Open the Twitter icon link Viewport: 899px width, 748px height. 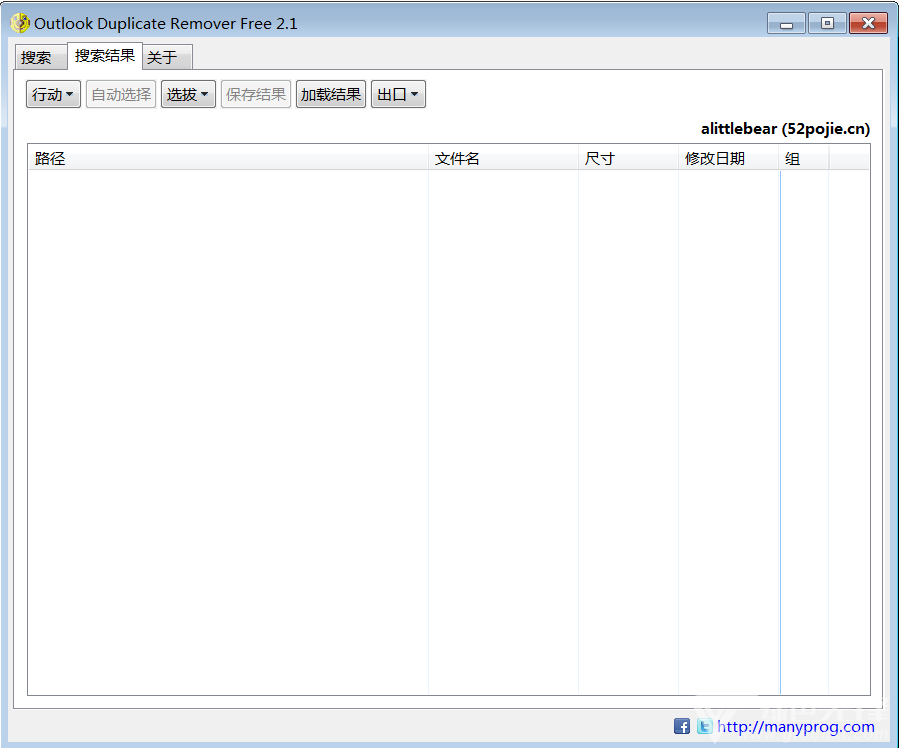[705, 726]
